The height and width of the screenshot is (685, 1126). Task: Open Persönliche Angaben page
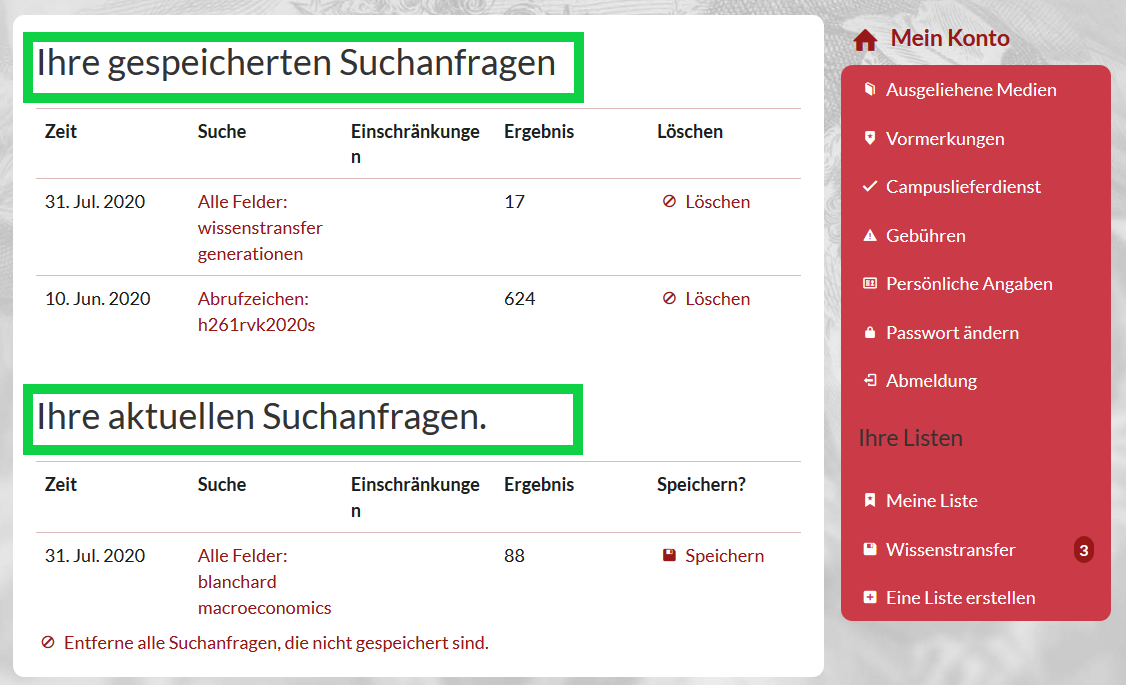[969, 284]
